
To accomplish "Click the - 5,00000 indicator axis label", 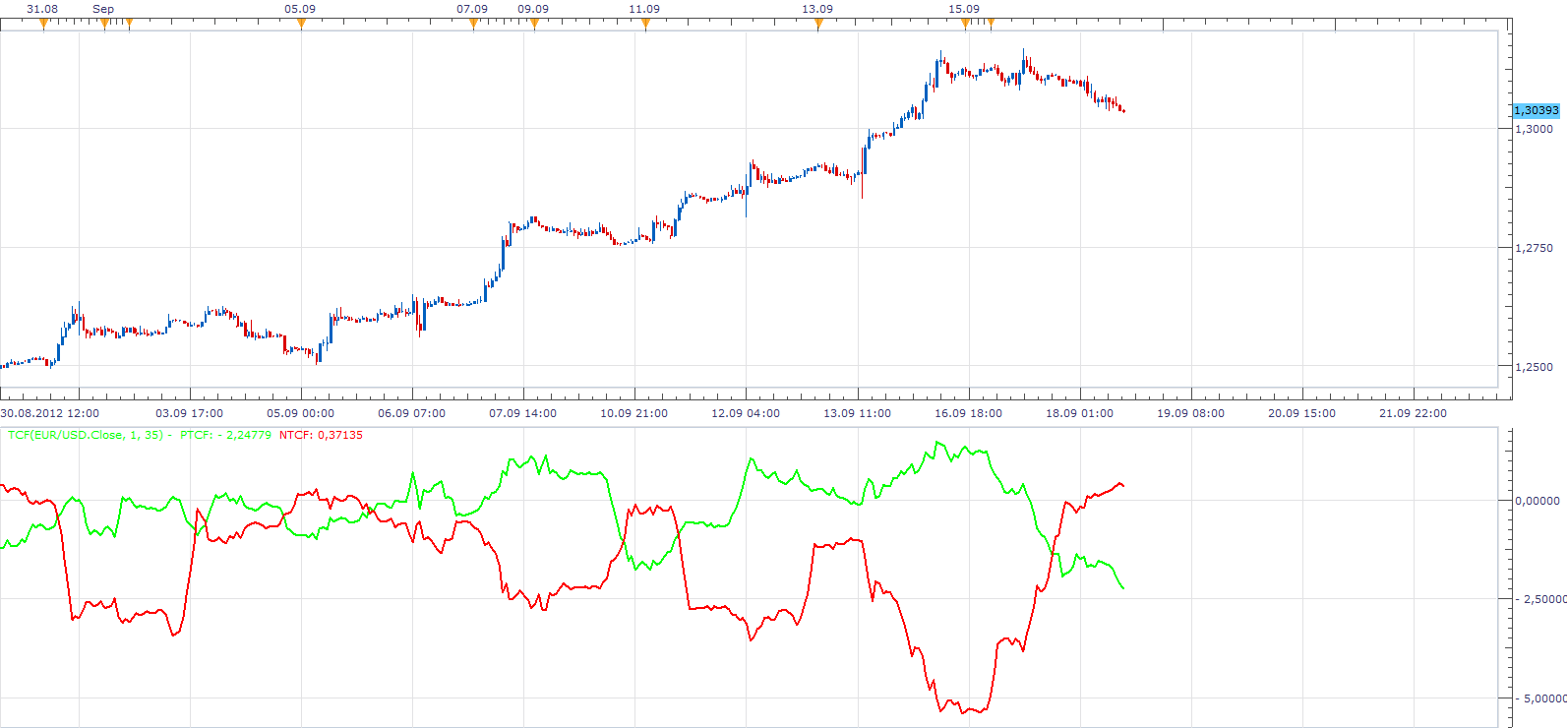I will [x=1540, y=698].
